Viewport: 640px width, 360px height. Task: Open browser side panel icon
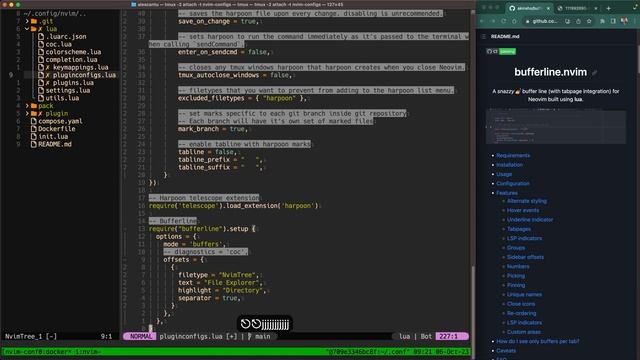pos(613,21)
